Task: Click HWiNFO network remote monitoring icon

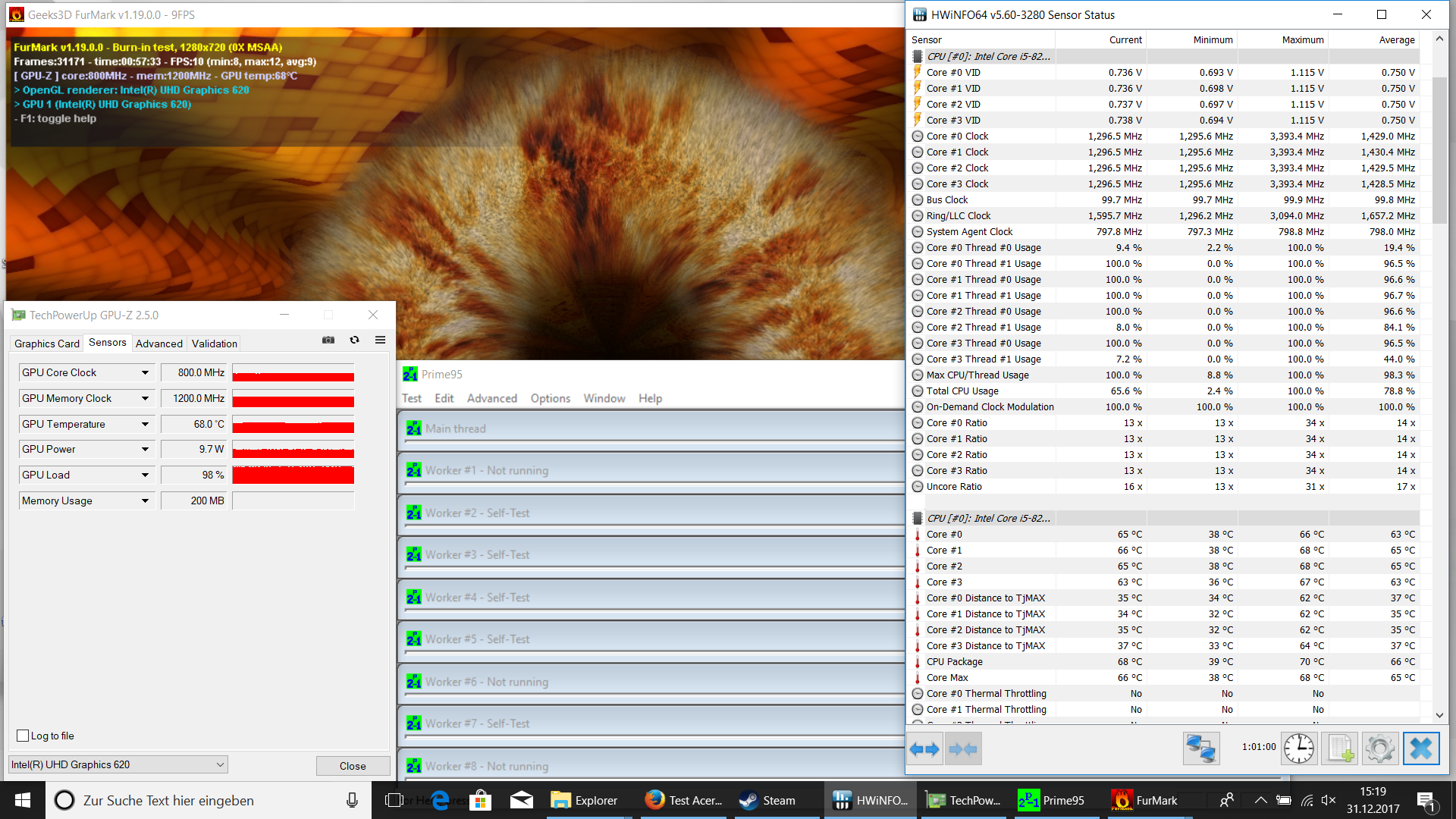Action: coord(1201,749)
